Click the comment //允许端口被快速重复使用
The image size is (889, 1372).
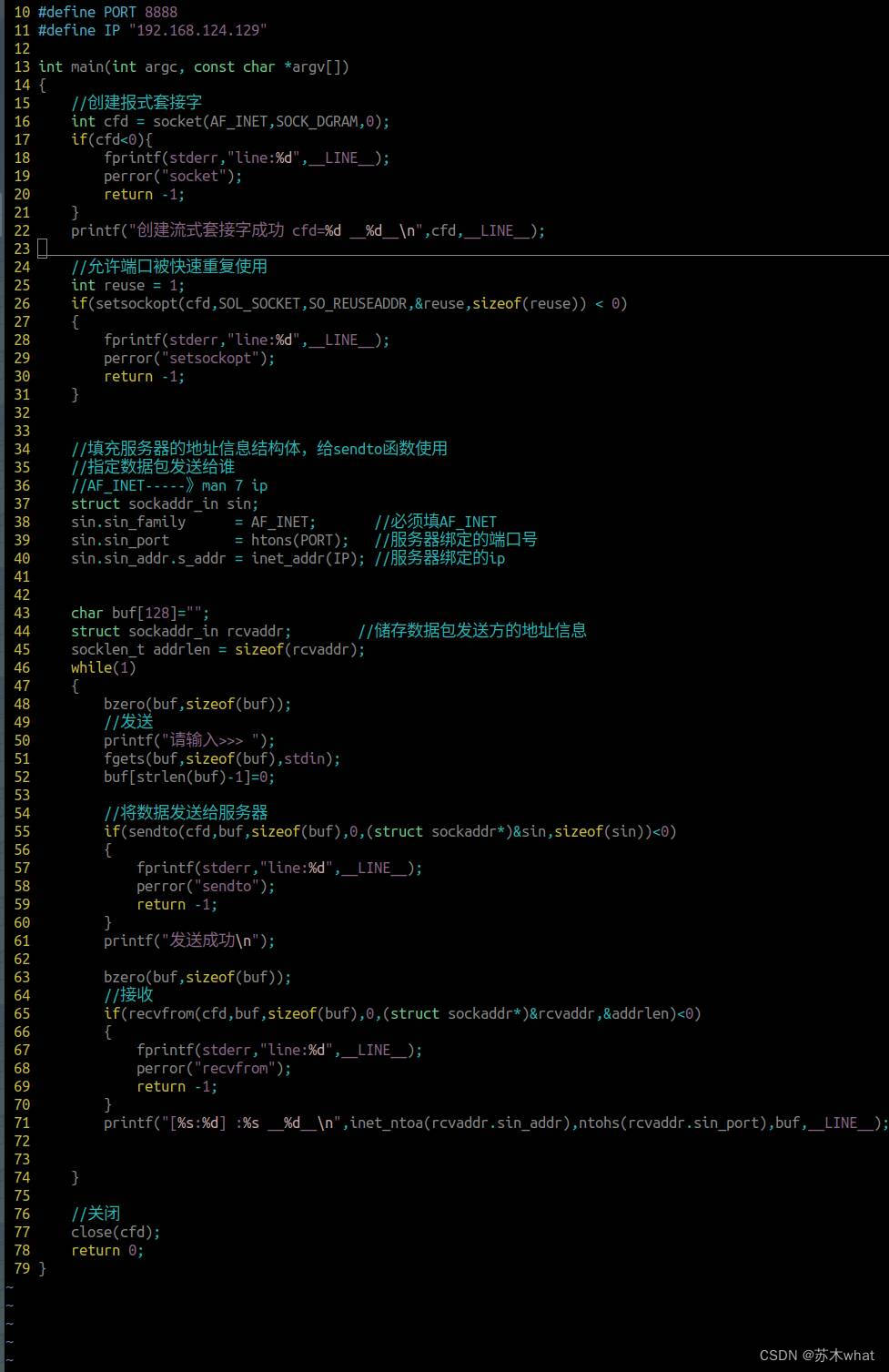coord(169,267)
